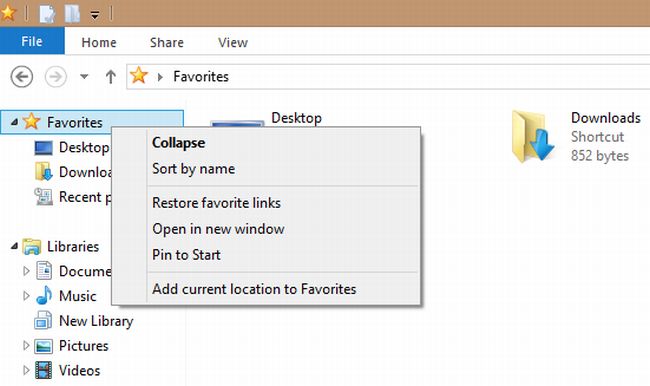Expand the Videos library arrow
Image resolution: width=650 pixels, height=386 pixels.
point(26,370)
